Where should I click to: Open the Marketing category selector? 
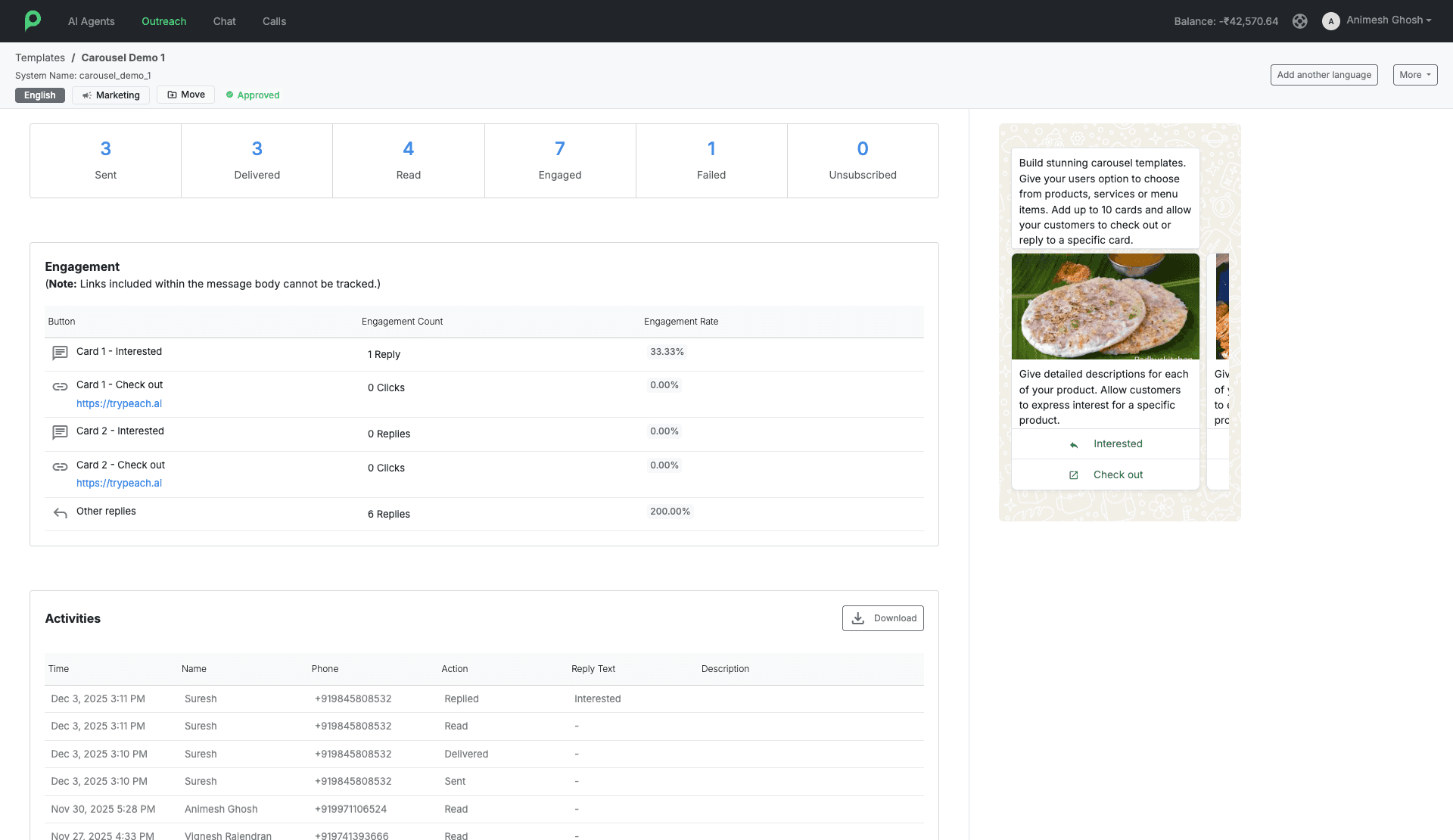click(x=110, y=95)
